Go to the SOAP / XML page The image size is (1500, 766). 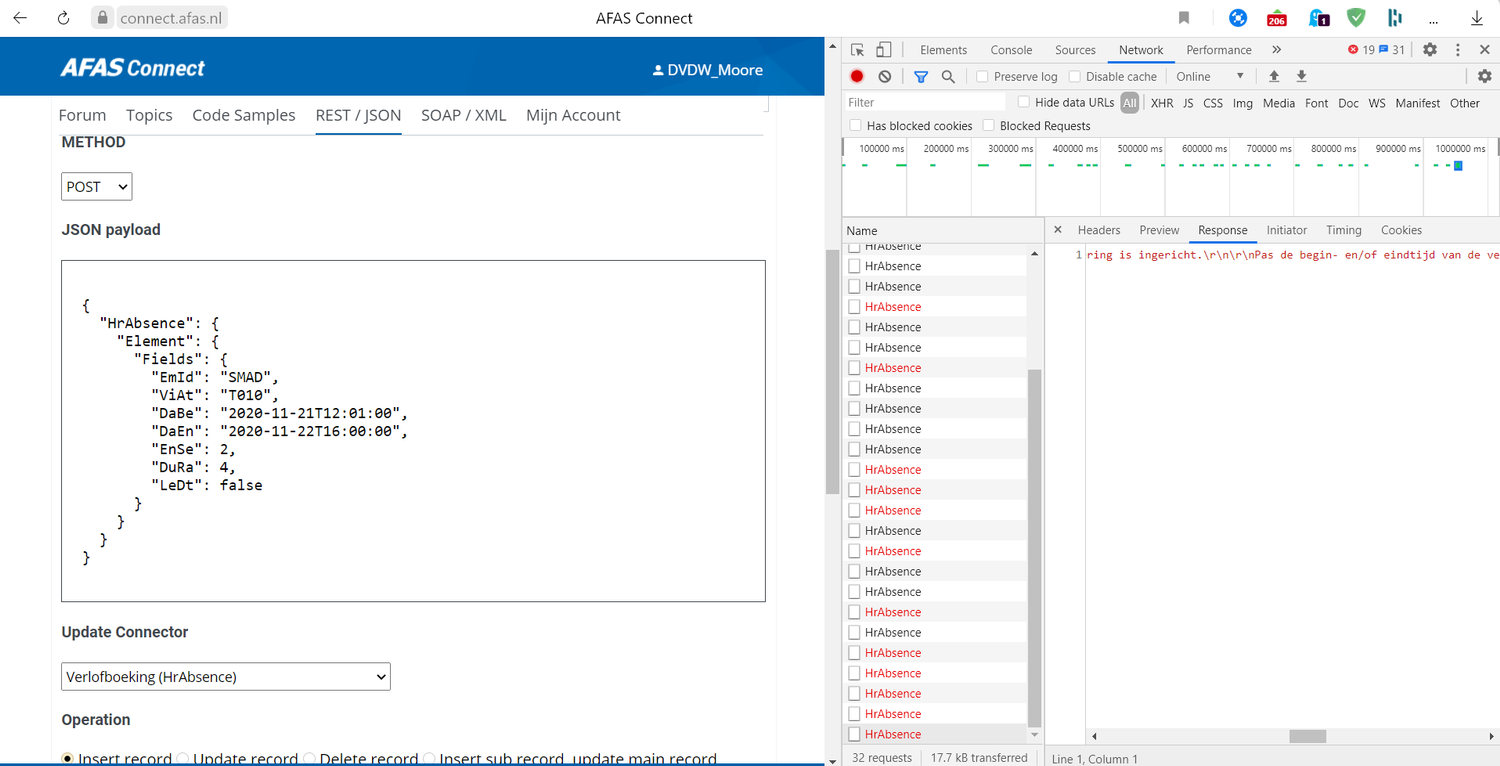tap(463, 115)
